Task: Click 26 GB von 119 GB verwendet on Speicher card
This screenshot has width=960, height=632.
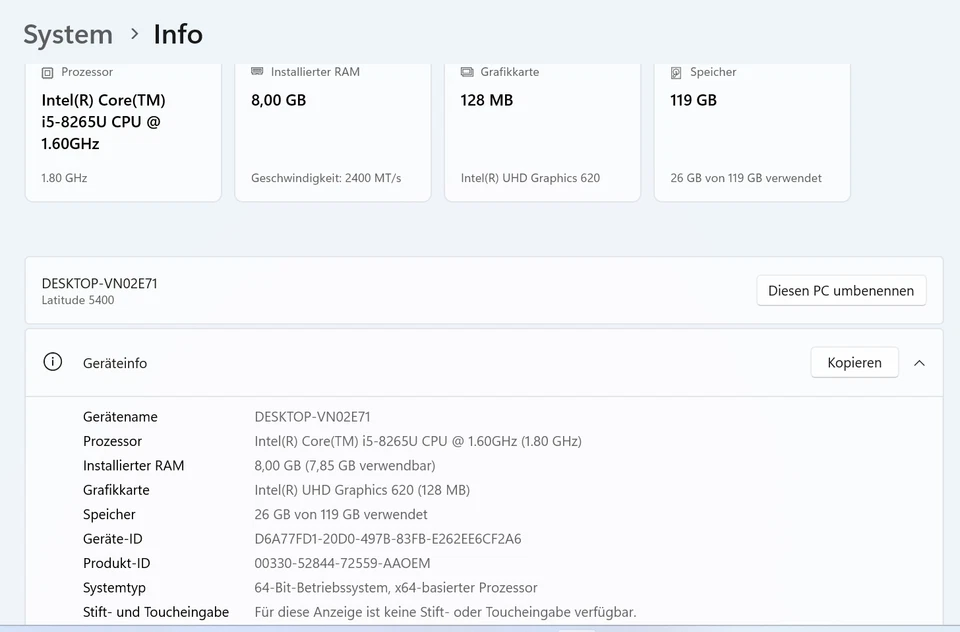Action: pos(746,178)
